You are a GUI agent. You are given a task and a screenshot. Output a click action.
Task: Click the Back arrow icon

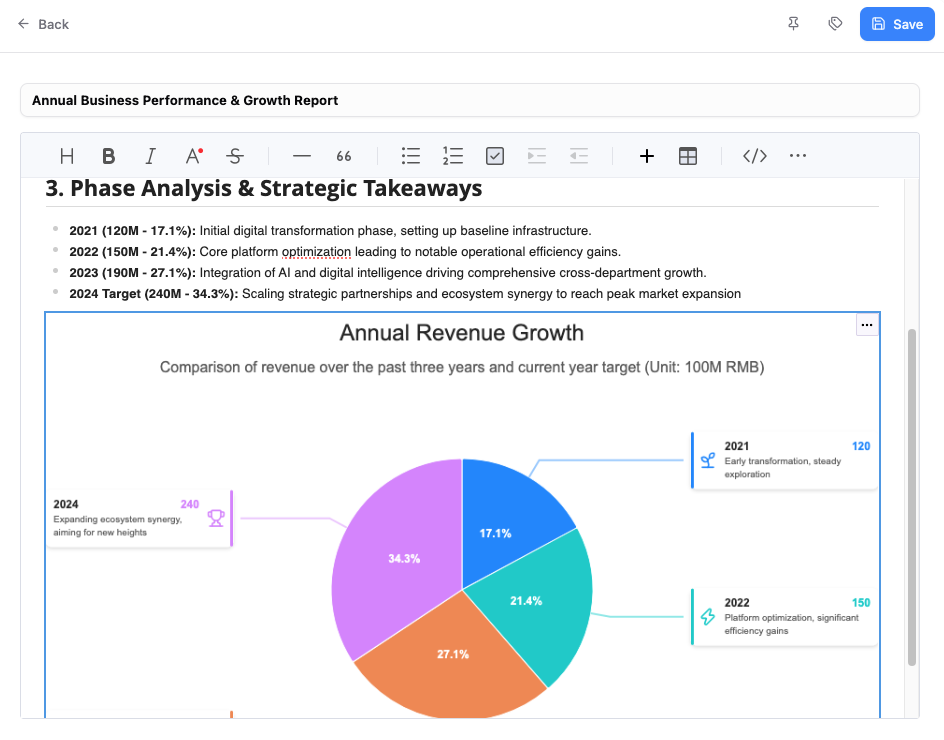23,24
